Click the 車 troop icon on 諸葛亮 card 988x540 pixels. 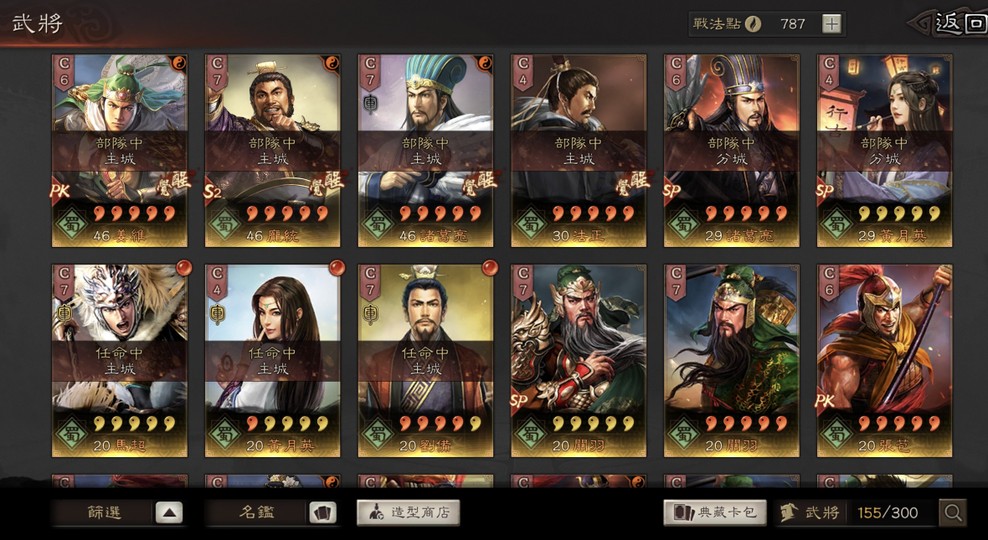tap(370, 104)
